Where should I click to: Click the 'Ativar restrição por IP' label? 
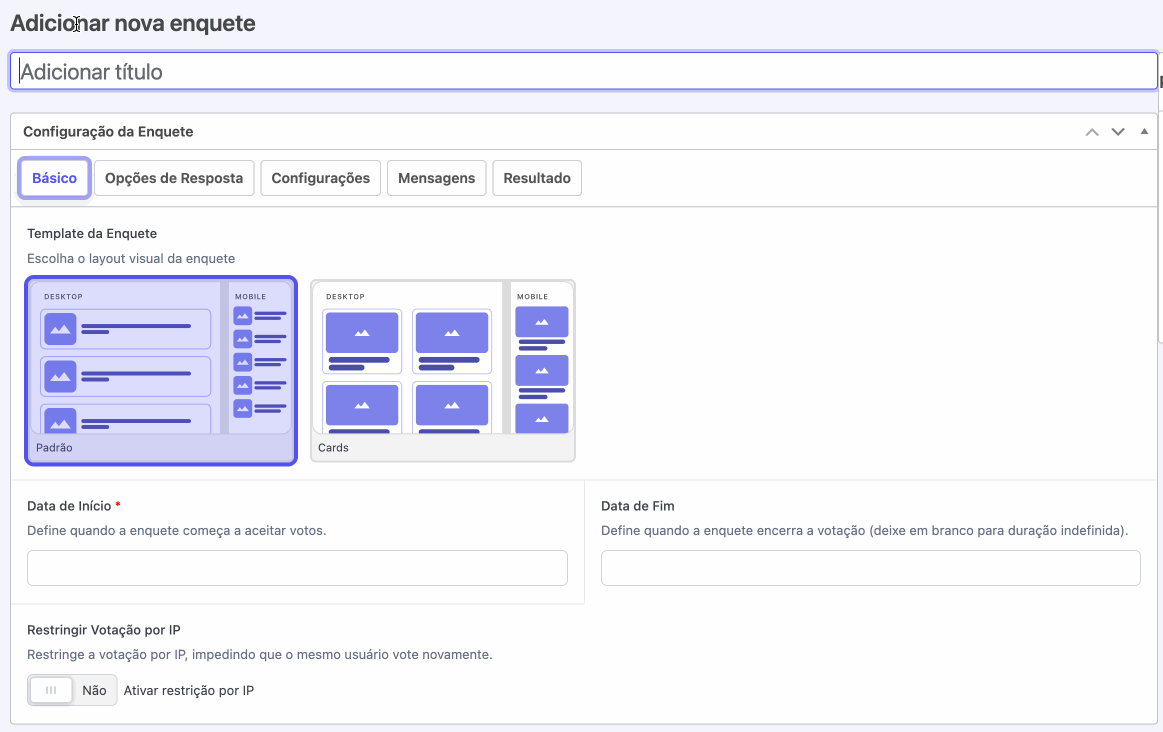pyautogui.click(x=188, y=690)
